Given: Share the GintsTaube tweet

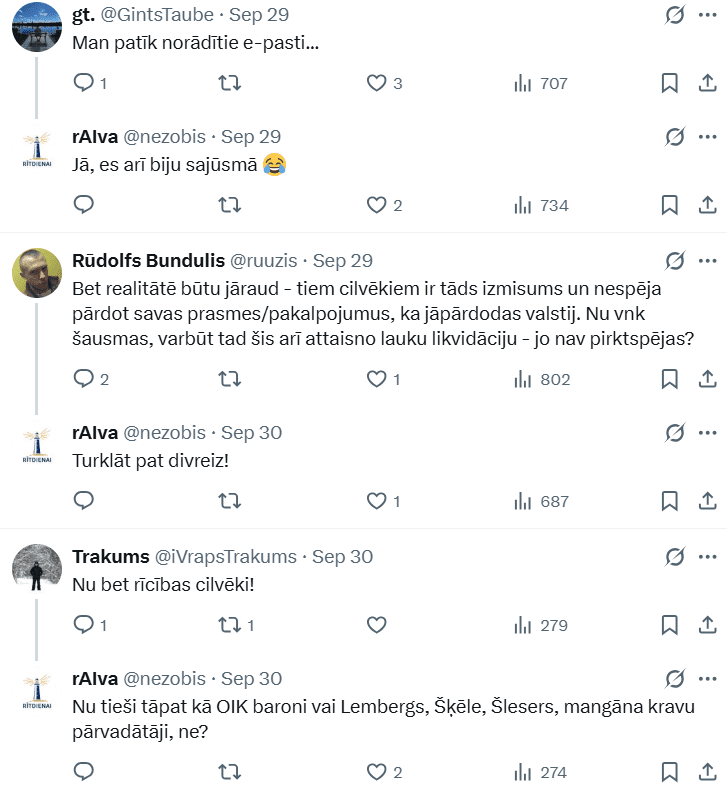Looking at the screenshot, I should (x=707, y=84).
